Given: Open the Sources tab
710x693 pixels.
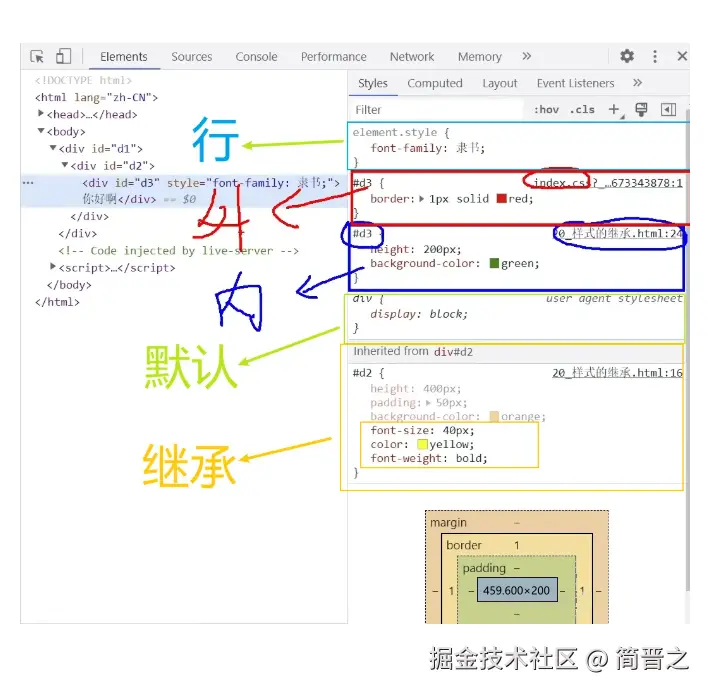Looking at the screenshot, I should coord(192,57).
